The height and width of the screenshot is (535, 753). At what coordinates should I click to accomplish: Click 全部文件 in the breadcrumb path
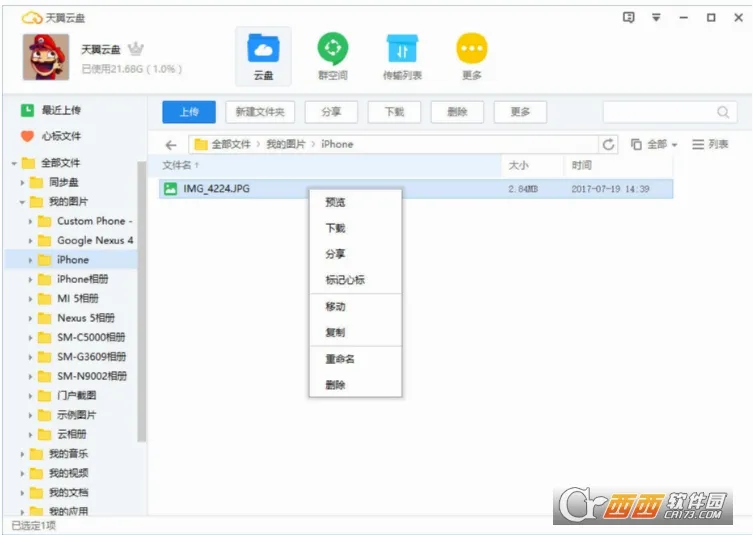pyautogui.click(x=231, y=144)
